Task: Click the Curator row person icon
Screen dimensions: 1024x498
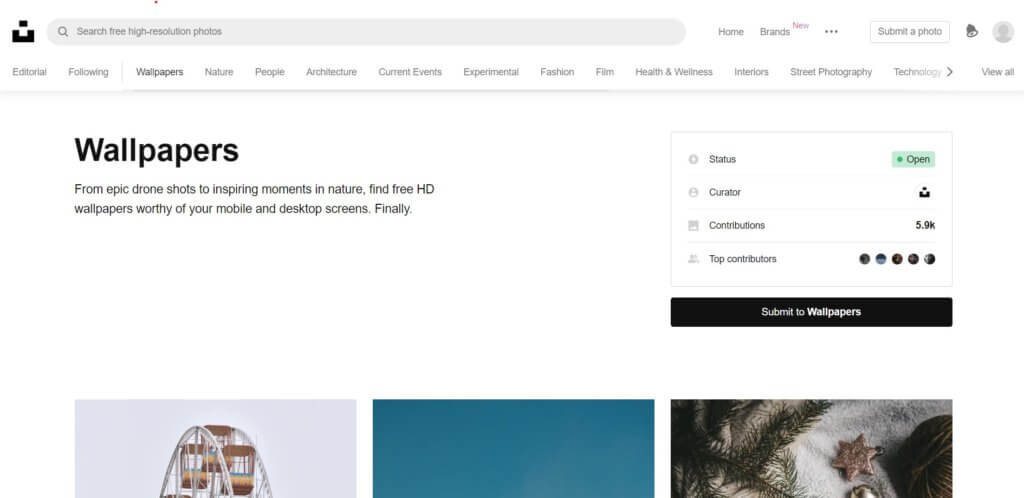Action: click(x=694, y=193)
